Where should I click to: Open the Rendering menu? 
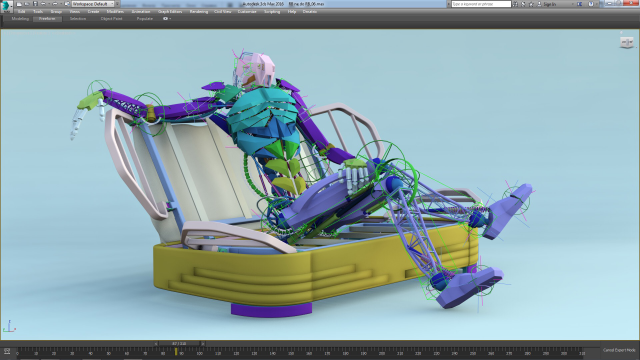pyautogui.click(x=199, y=12)
